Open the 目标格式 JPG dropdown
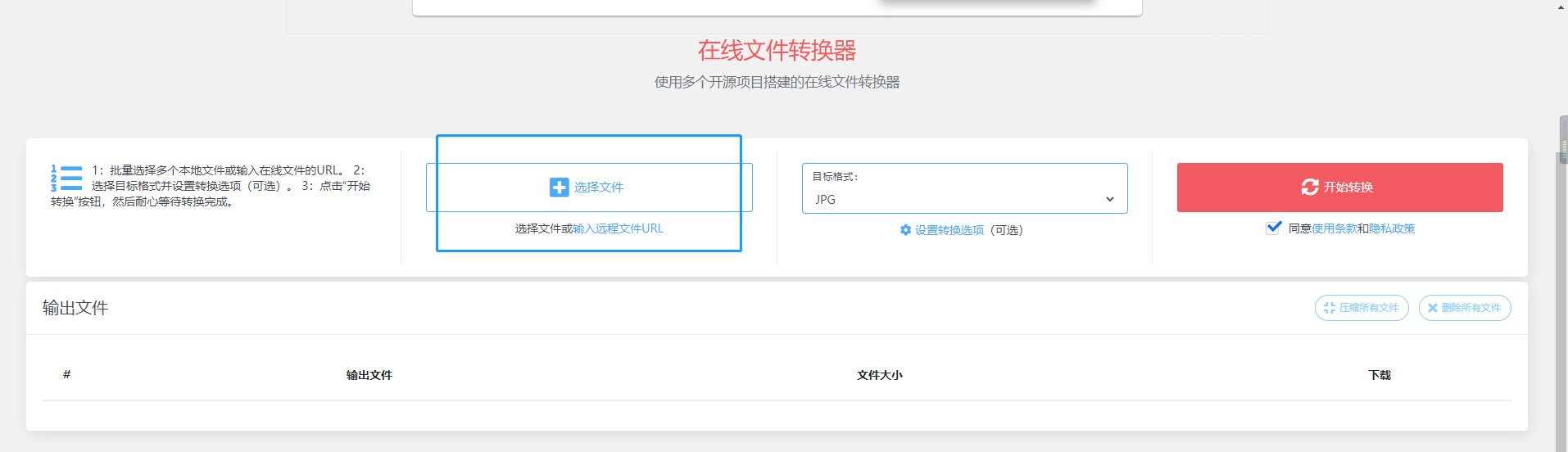Screen dimensions: 1568x452 [964, 188]
